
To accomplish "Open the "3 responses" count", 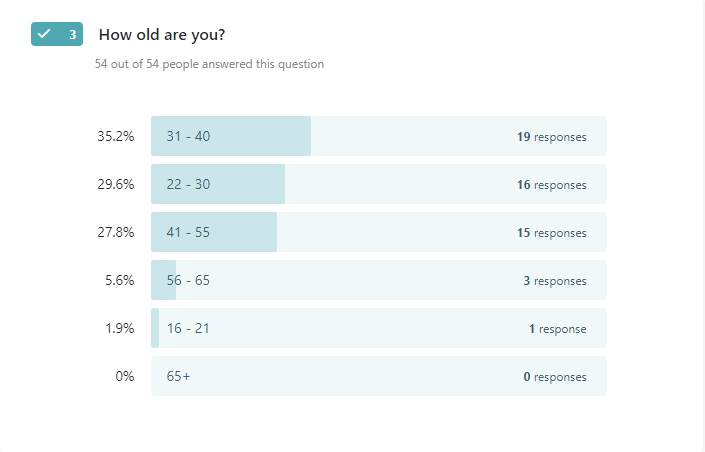I will (554, 281).
